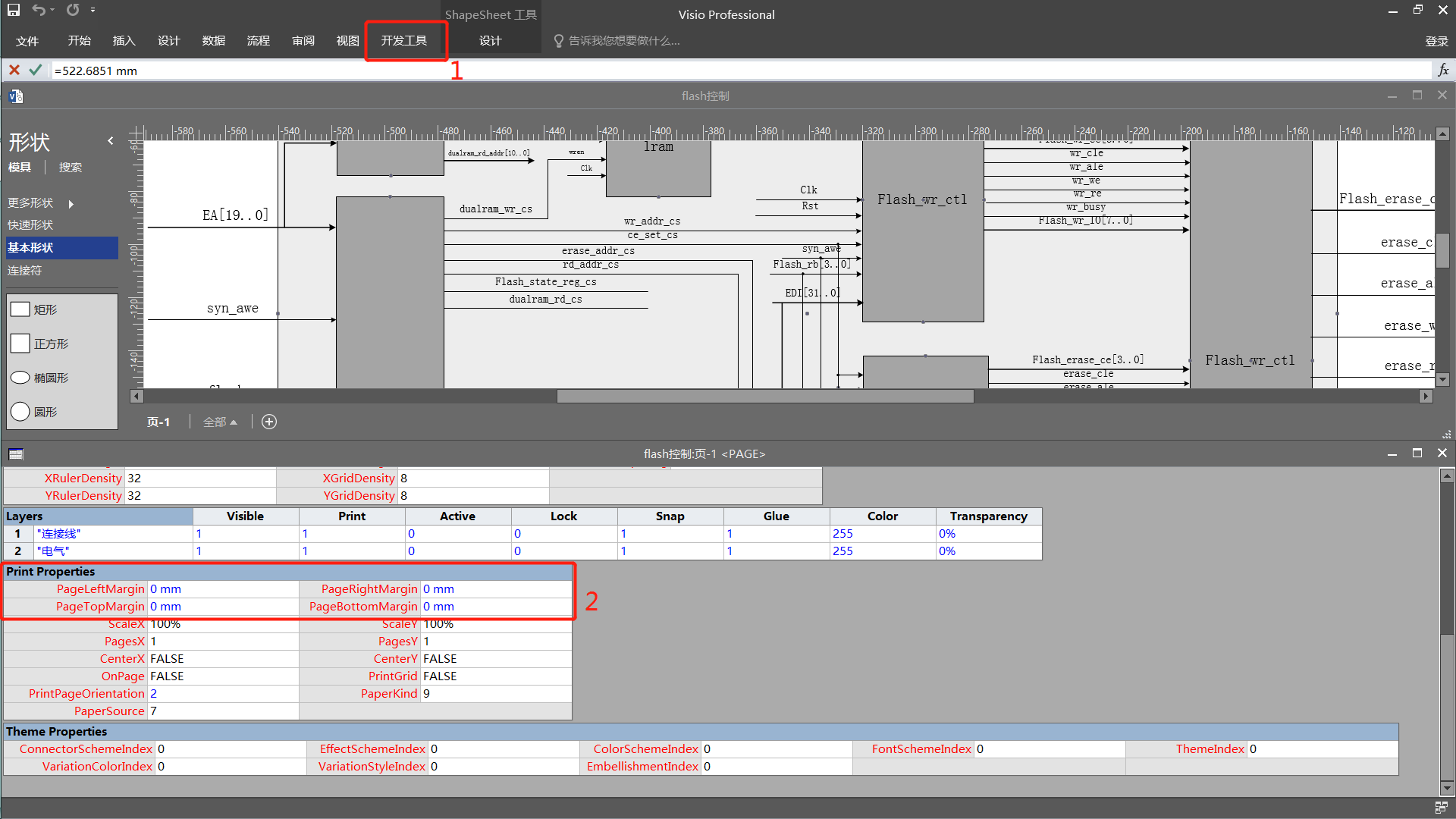Add a new page with the plus button

(268, 422)
